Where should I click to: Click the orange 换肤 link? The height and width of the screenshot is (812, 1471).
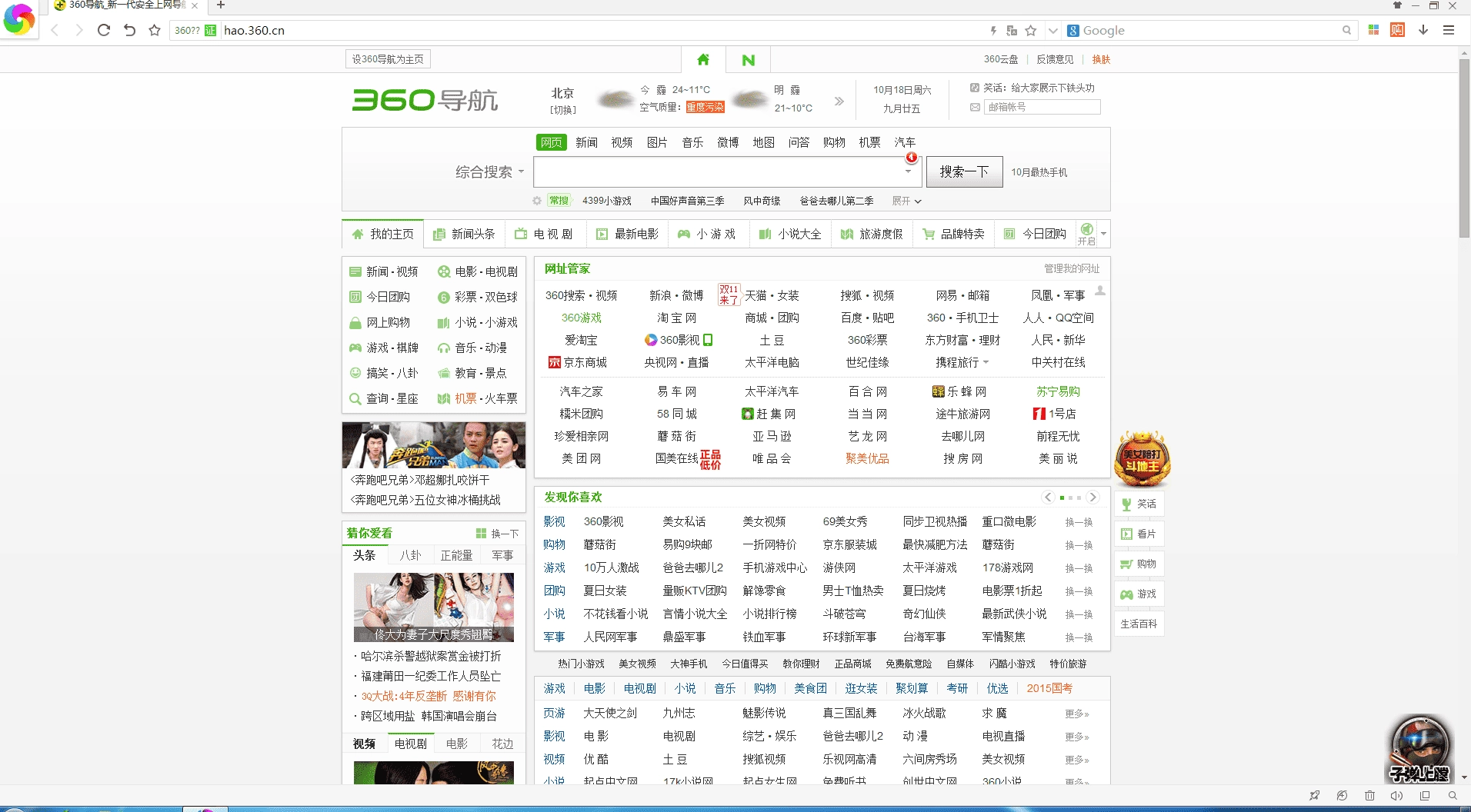point(1101,59)
